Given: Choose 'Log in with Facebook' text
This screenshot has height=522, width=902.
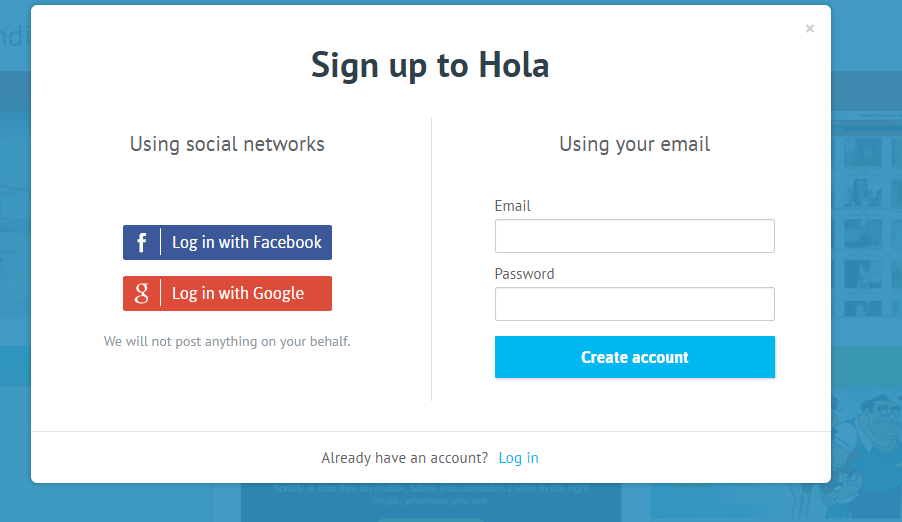Looking at the screenshot, I should coord(247,242).
